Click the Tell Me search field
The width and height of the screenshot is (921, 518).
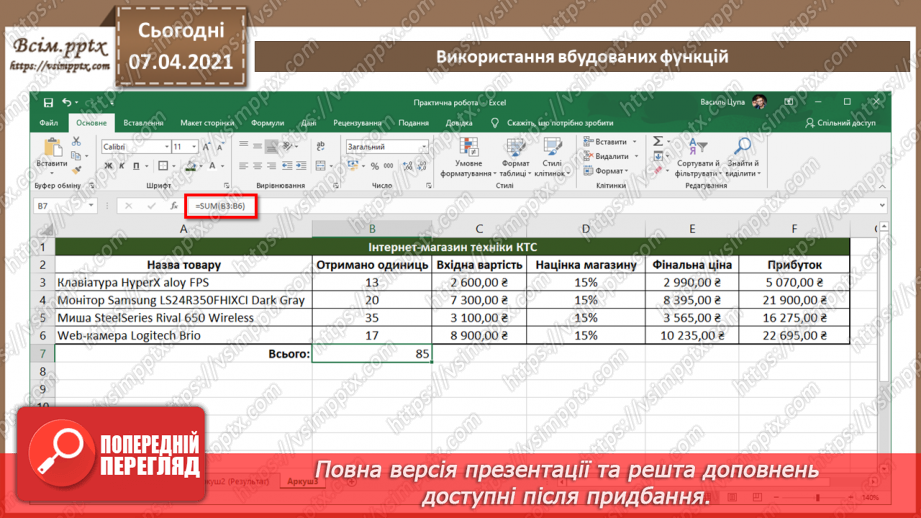(x=560, y=123)
